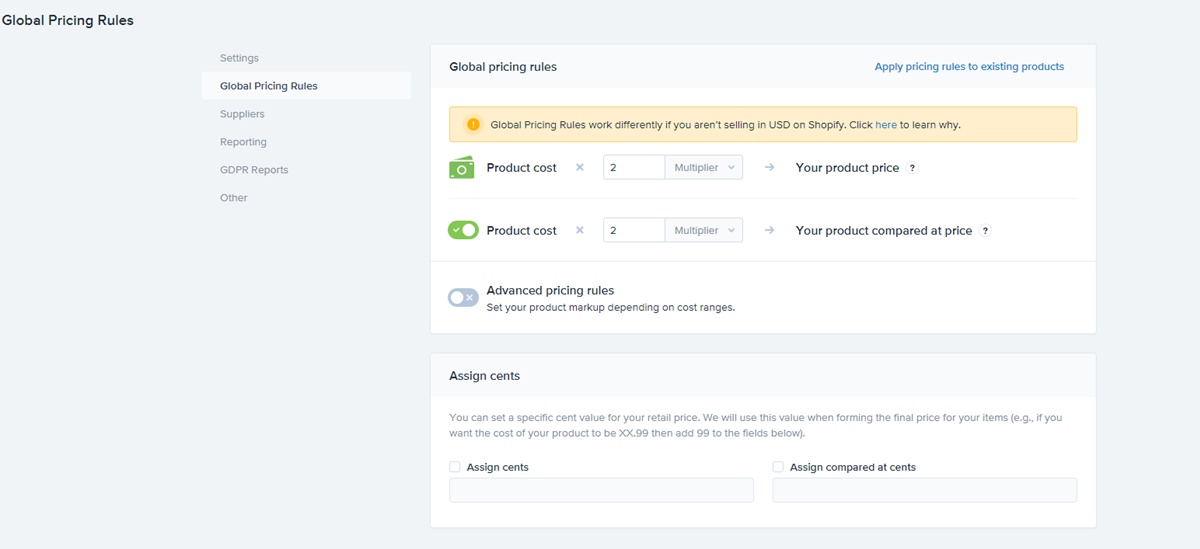Click Apply pricing rules to existing products

tap(969, 67)
